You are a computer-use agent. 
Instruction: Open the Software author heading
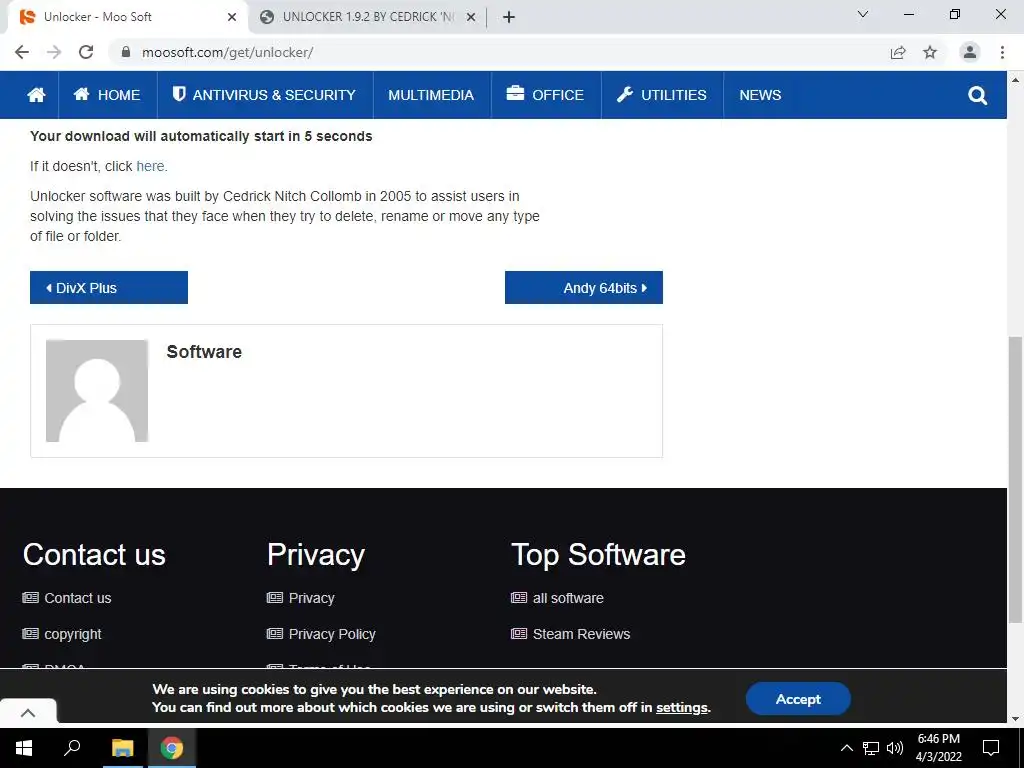204,352
